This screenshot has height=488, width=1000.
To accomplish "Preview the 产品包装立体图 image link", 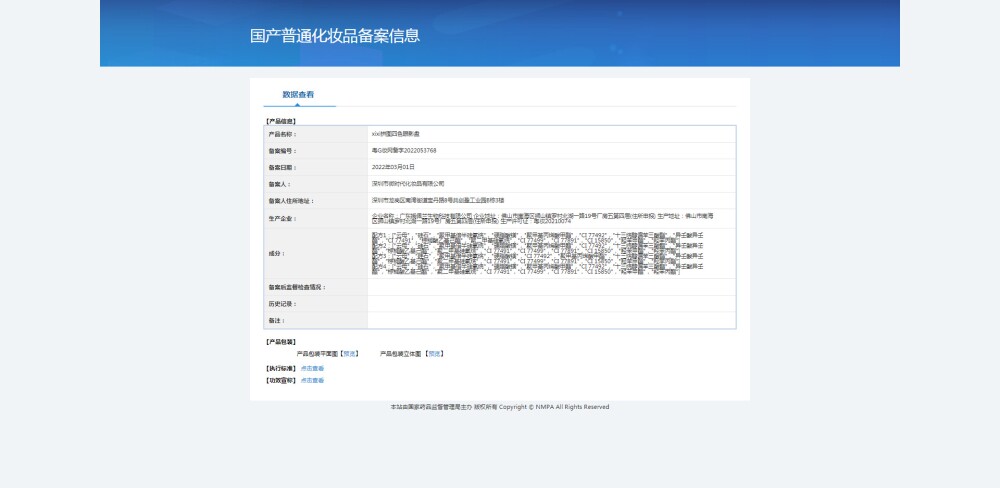I will tap(434, 353).
